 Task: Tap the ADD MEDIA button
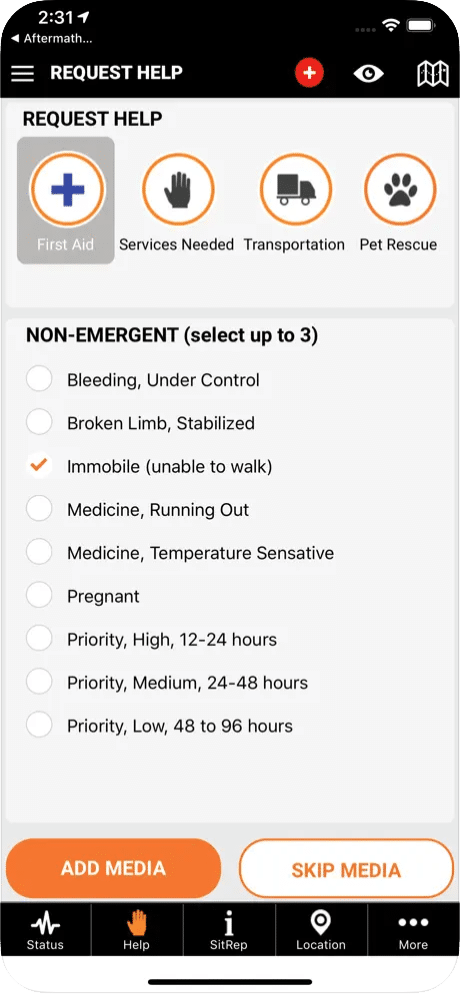coord(113,868)
